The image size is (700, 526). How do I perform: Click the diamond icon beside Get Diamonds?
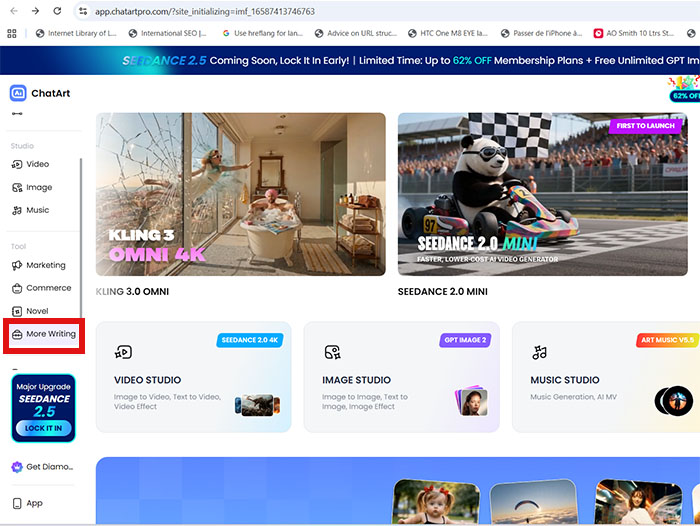pyautogui.click(x=17, y=467)
